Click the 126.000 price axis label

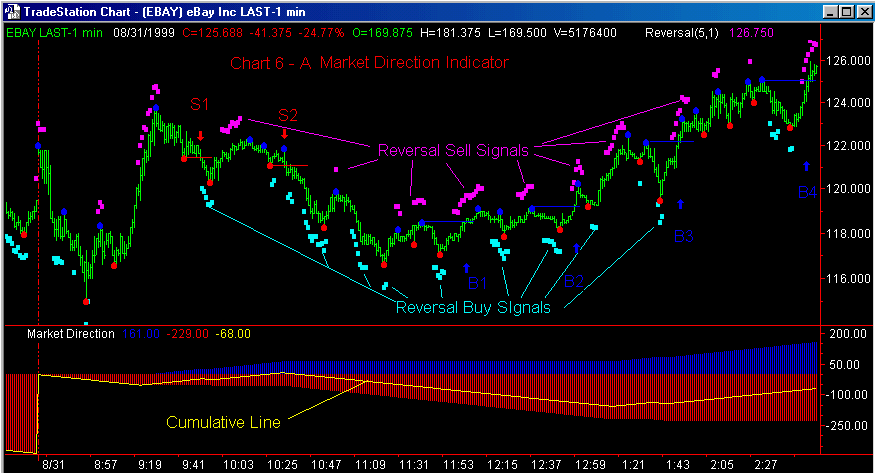point(848,61)
